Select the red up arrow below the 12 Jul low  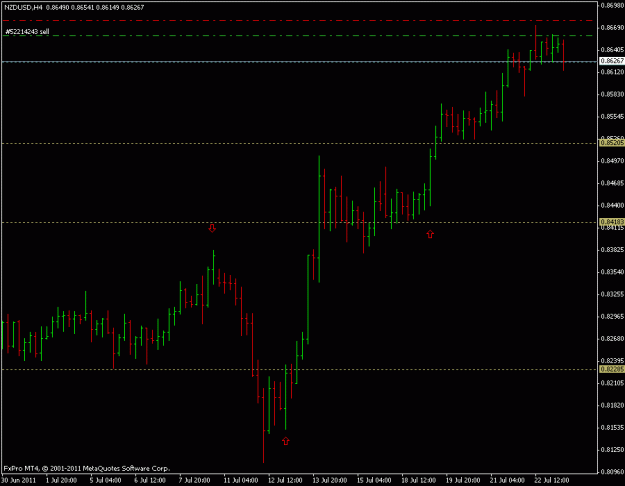click(x=285, y=441)
